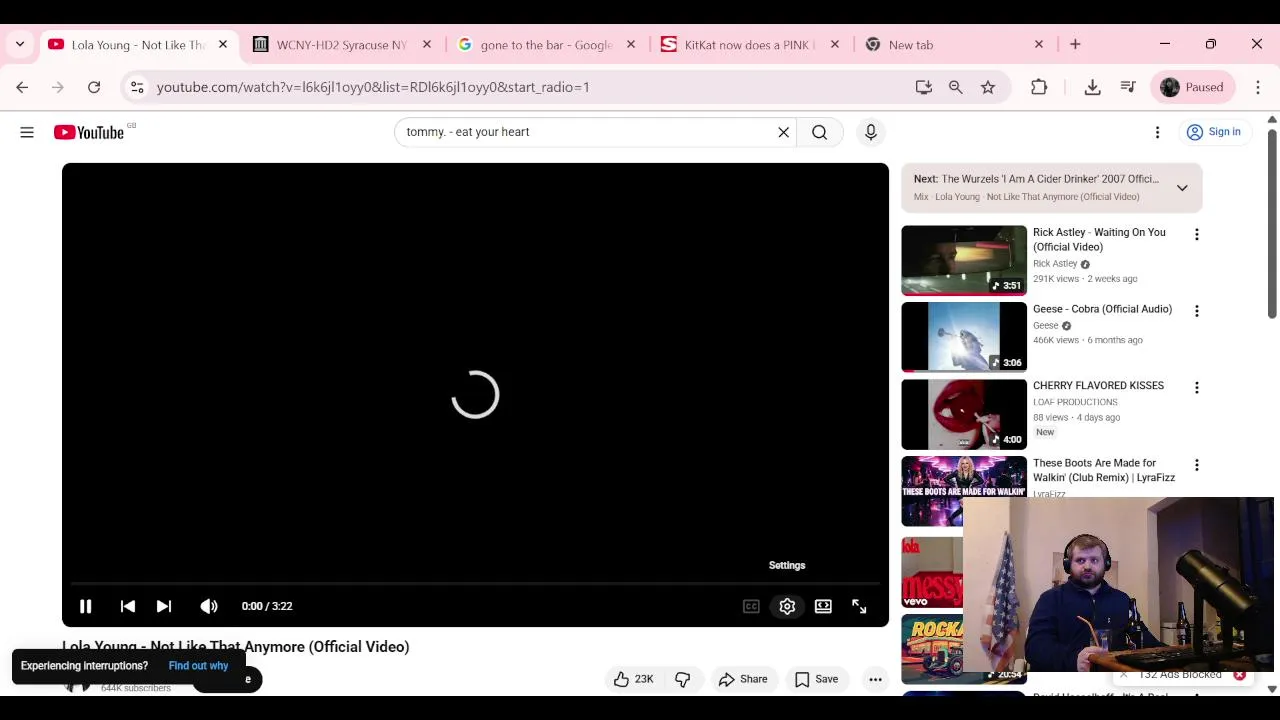Open CHERRY FLAVORED KISSES thumbnail

coord(964,414)
